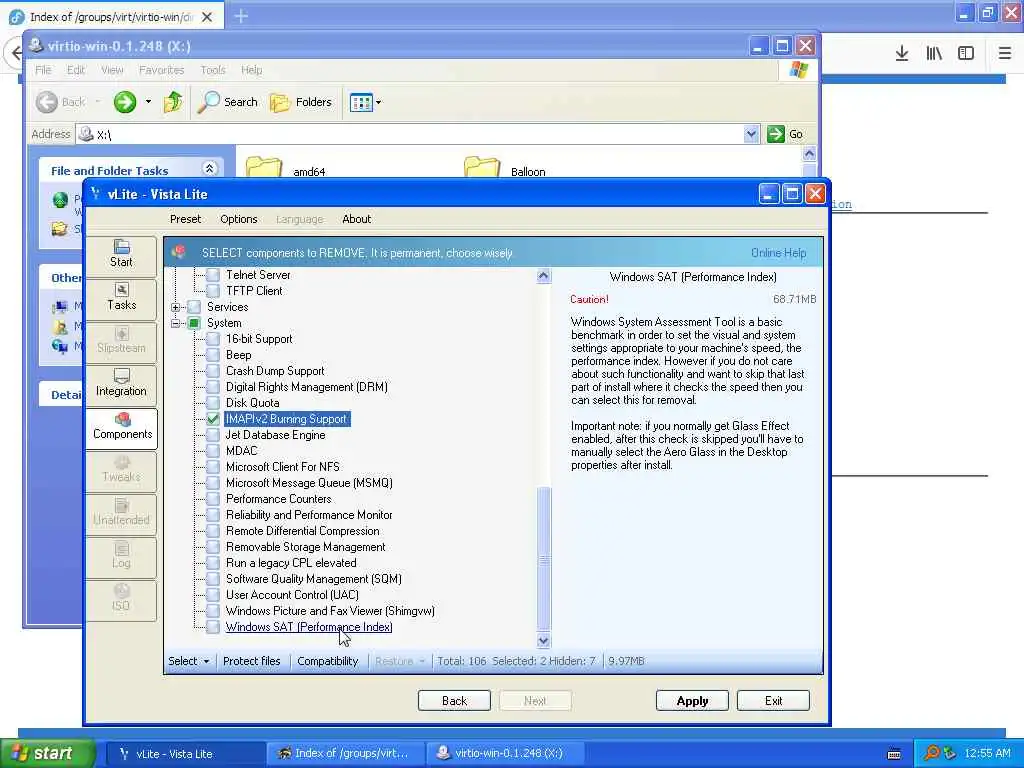Toggle the Folders pane in Explorer

pos(301,102)
